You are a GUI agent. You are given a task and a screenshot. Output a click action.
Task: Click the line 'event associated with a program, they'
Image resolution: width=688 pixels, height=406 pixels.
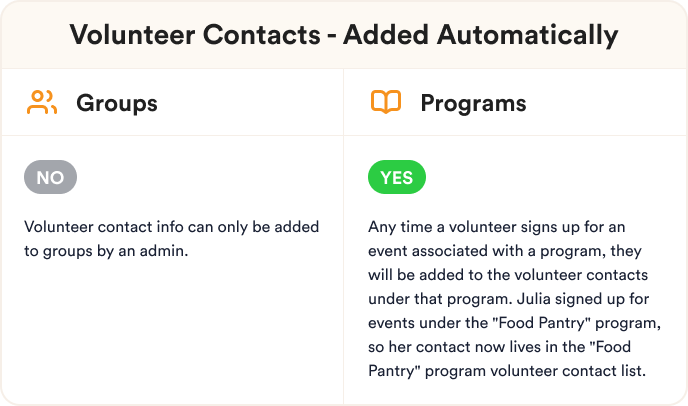[x=505, y=251]
